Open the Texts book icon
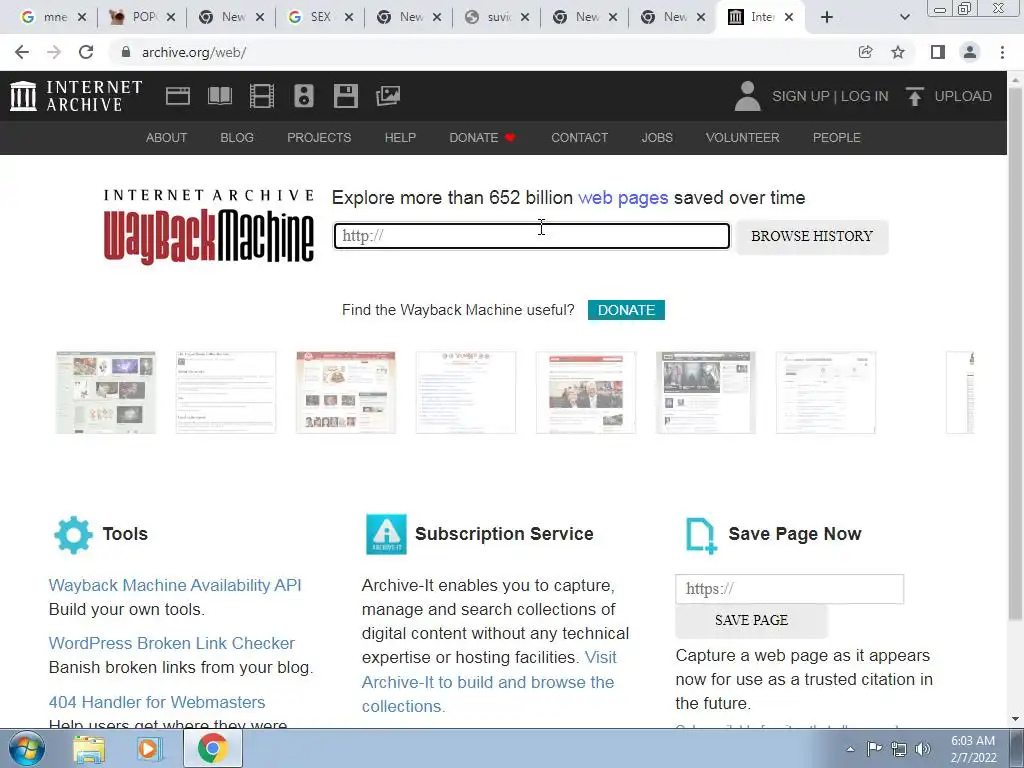1024x768 pixels. click(x=219, y=96)
